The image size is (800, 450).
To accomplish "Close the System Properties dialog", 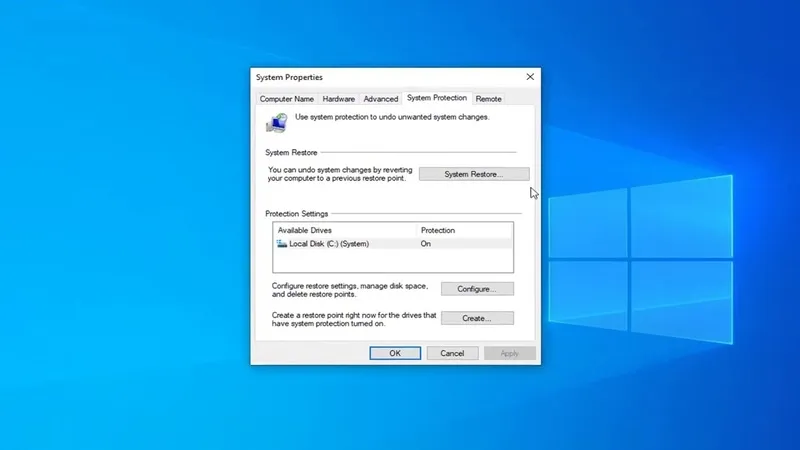I will pos(529,77).
